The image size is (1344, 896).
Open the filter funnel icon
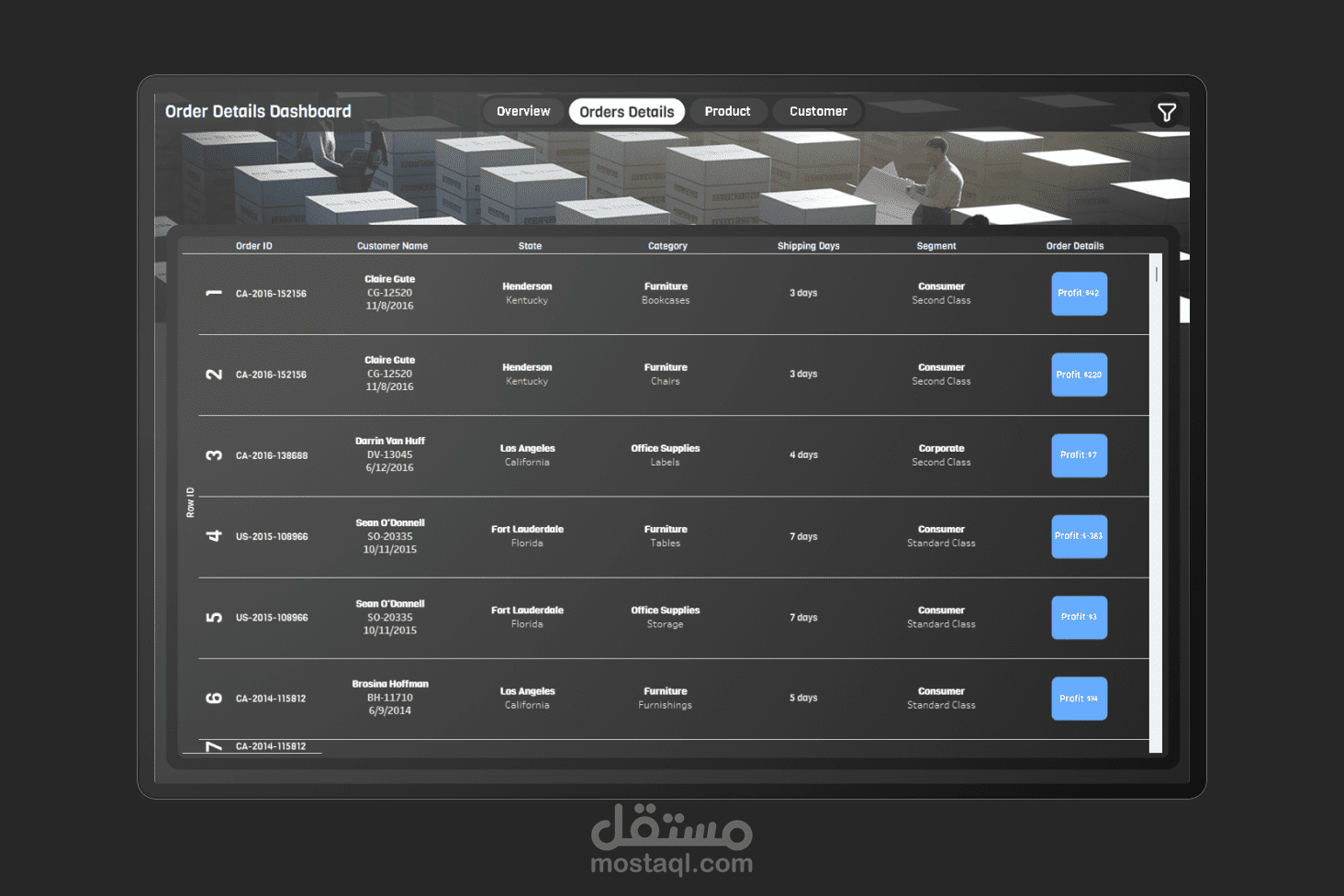(1166, 112)
